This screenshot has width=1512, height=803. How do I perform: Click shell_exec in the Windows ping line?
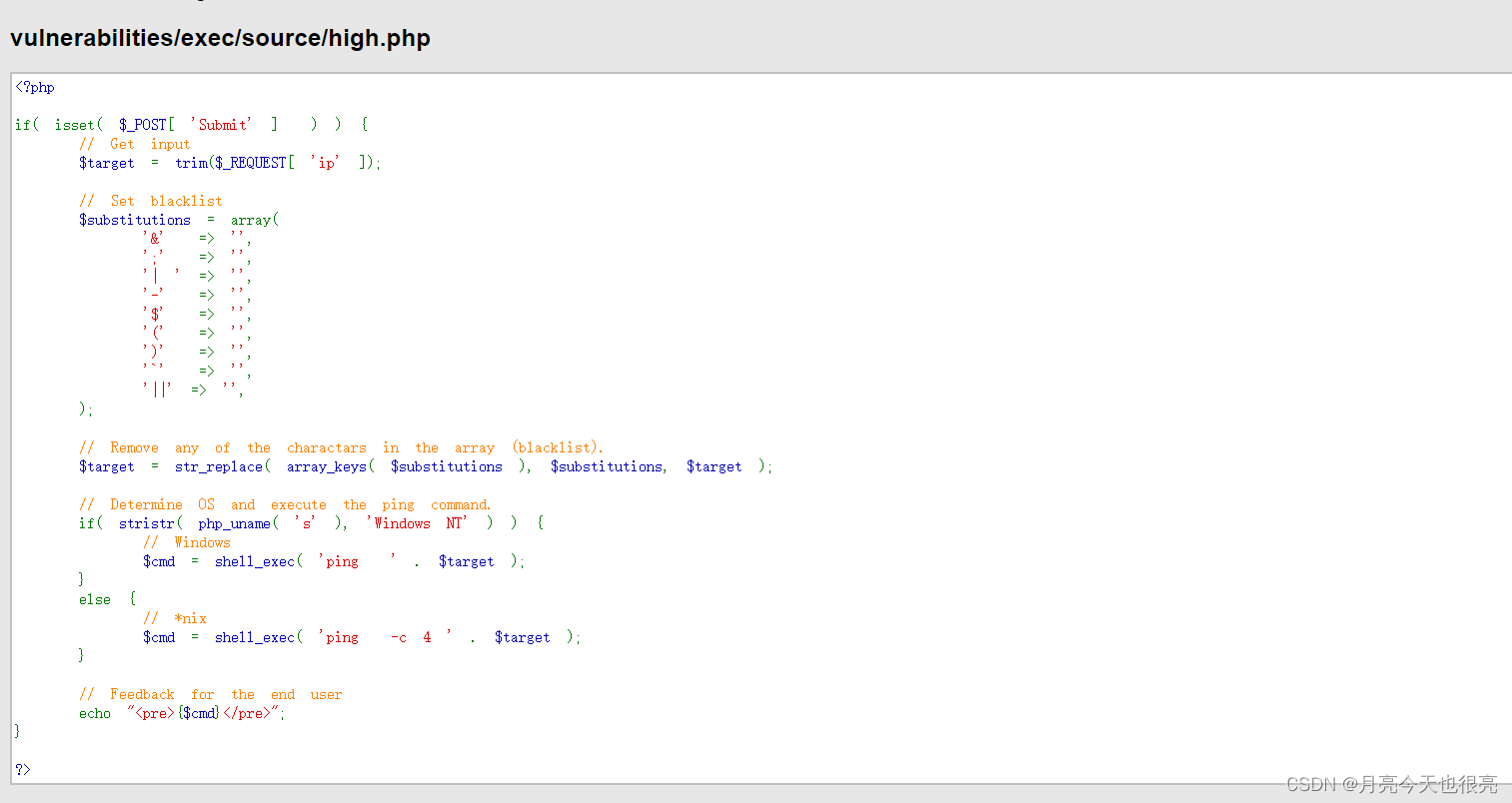pos(255,561)
